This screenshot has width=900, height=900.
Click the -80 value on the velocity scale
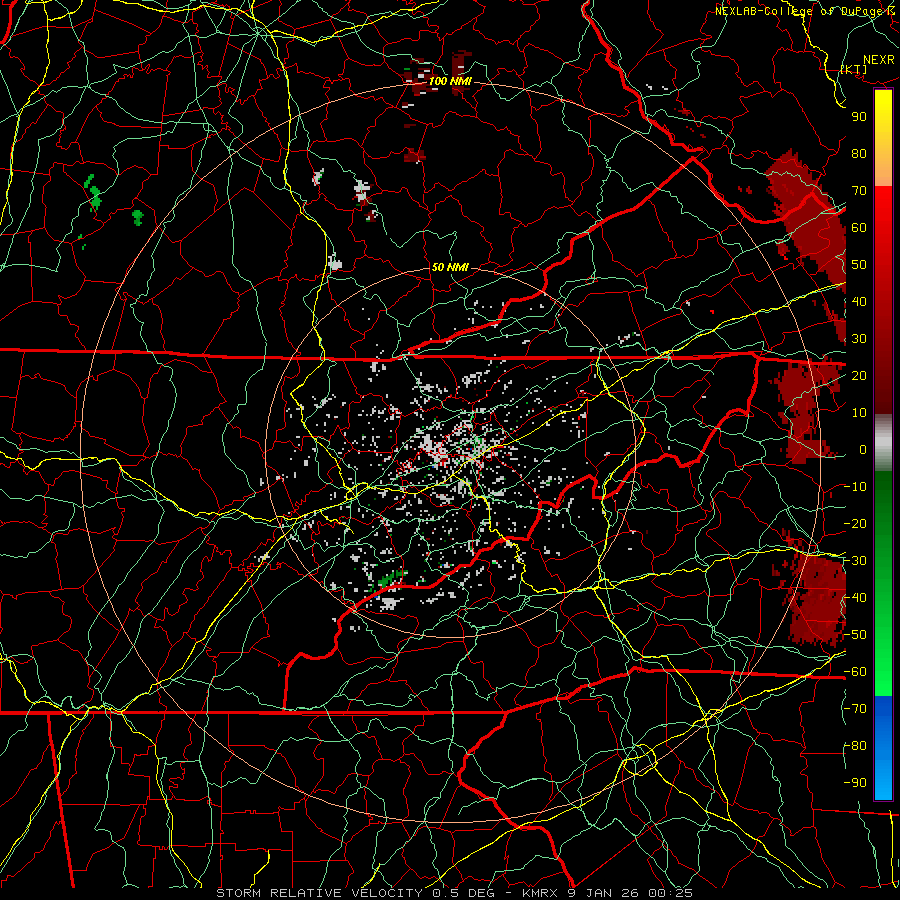[855, 746]
